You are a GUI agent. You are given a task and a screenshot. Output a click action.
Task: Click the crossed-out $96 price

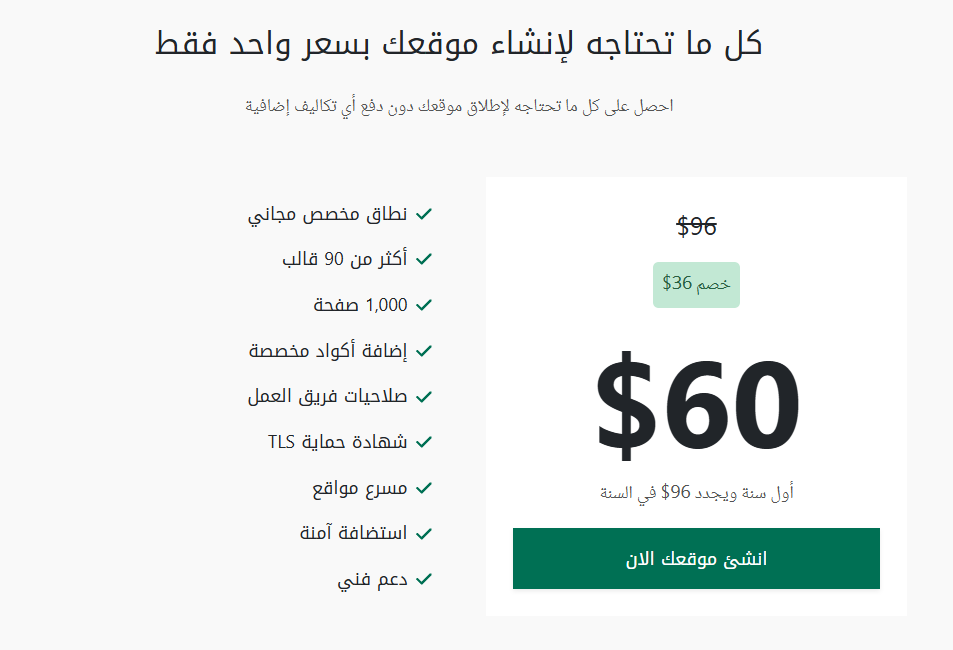pos(697,226)
